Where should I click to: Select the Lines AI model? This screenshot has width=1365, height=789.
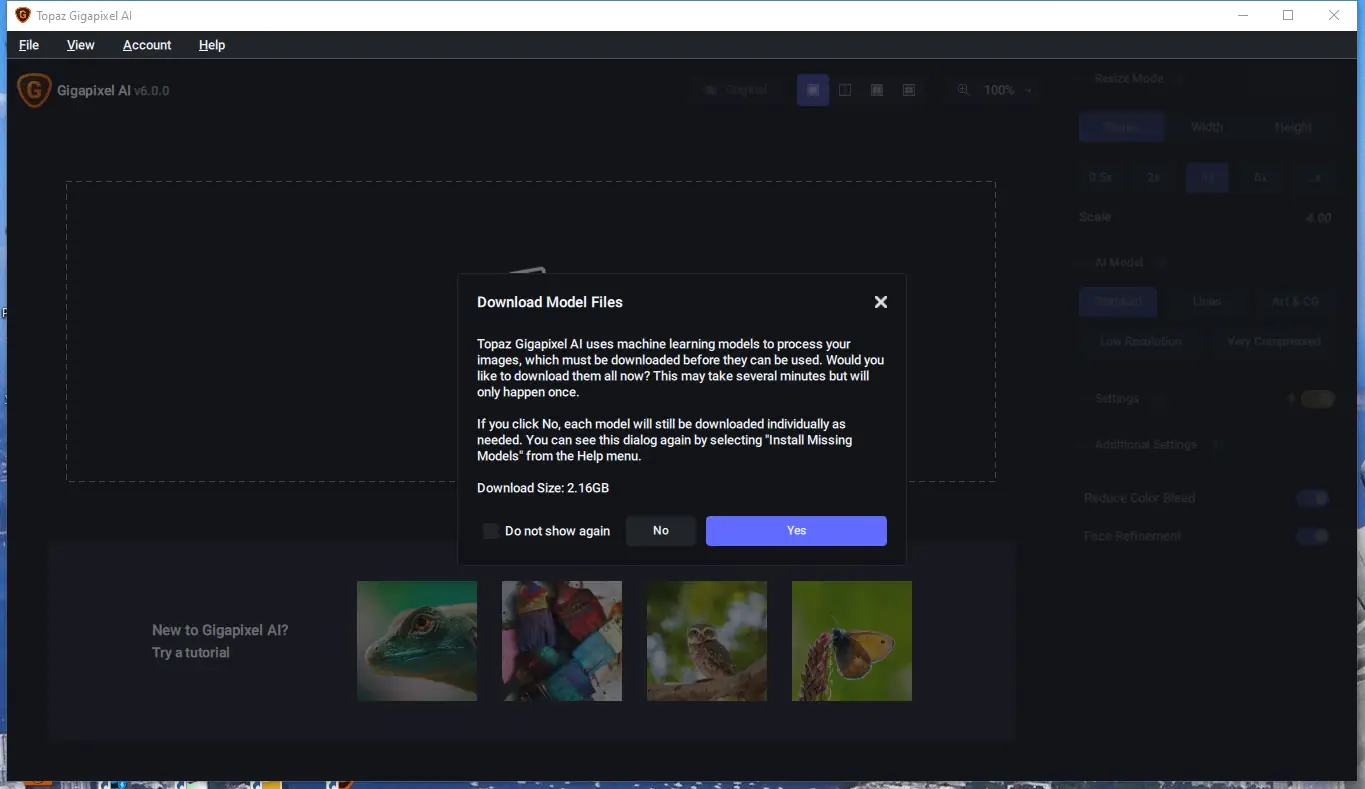[1207, 301]
